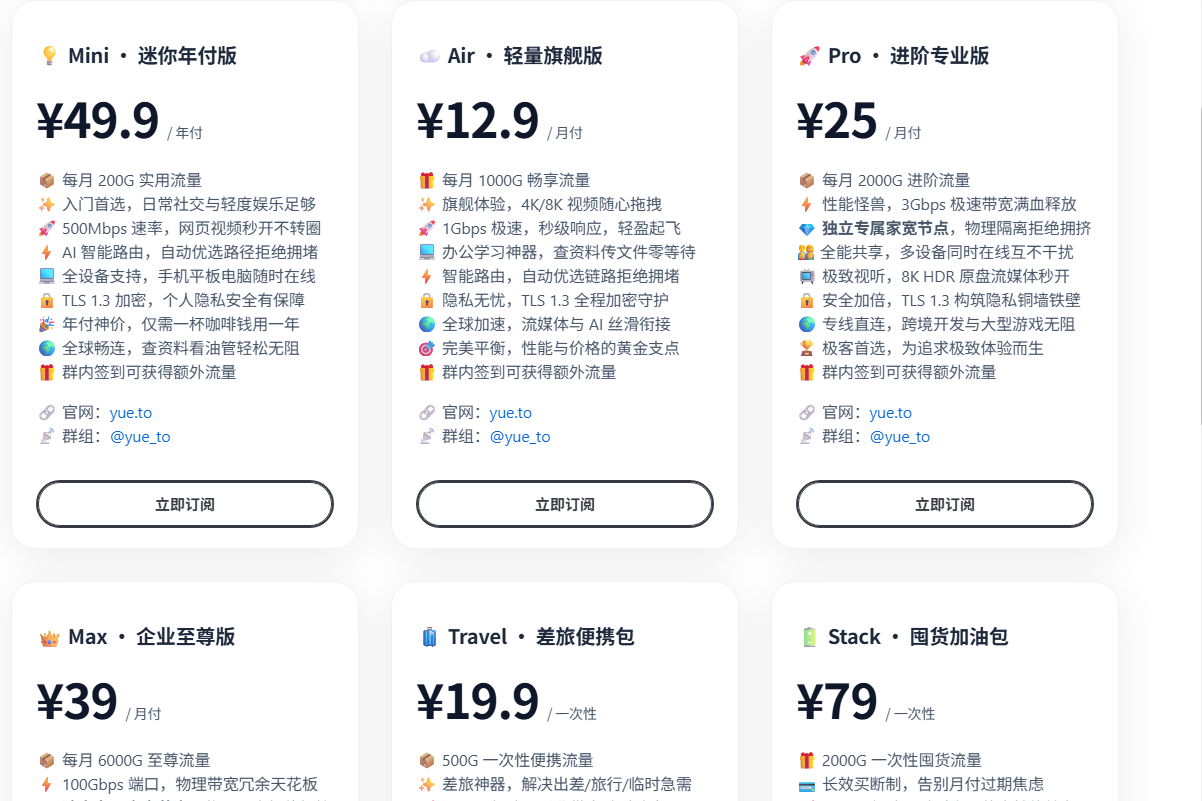Viewport: 1202px width, 801px height.
Task: Click the battery icon beside Stack plan
Action: coord(809,637)
